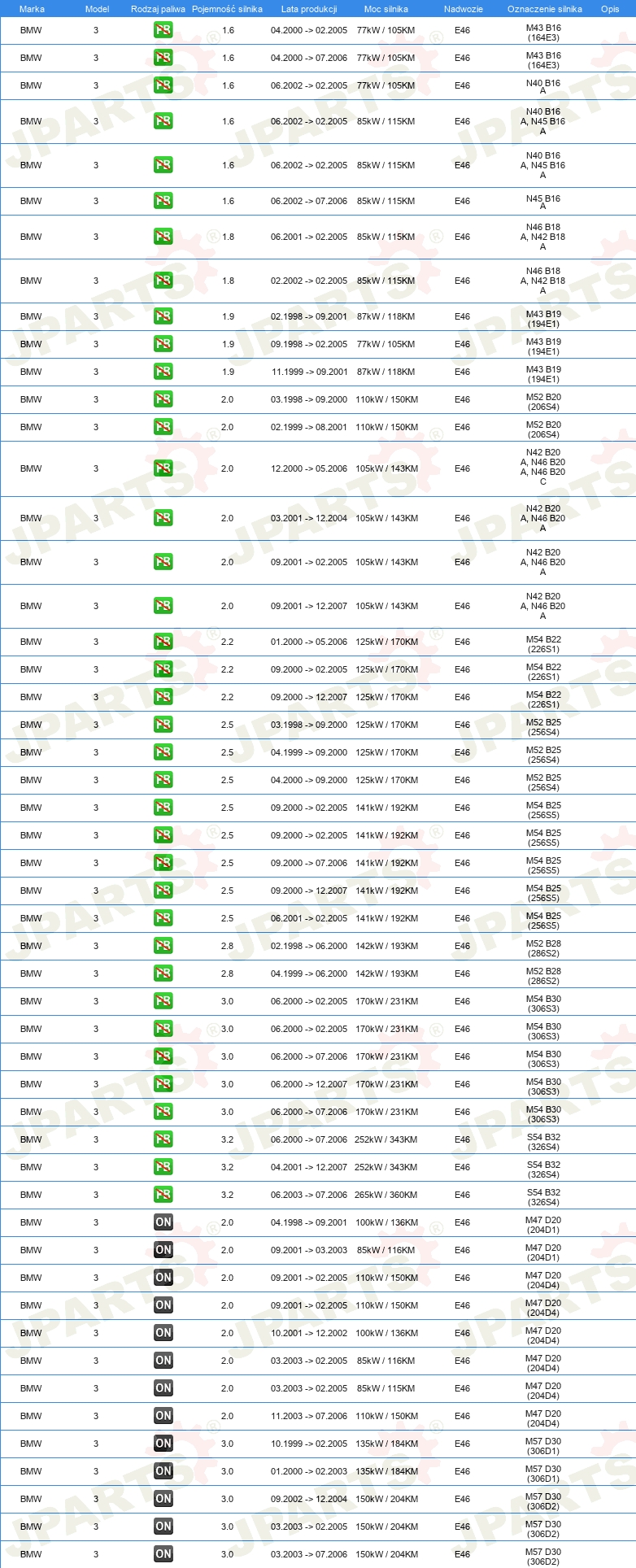Image resolution: width=636 pixels, height=1568 pixels.
Task: Click the 'N42 B20 A, N46 B20 A, N46 B20 C' cell
Action: click(x=543, y=468)
